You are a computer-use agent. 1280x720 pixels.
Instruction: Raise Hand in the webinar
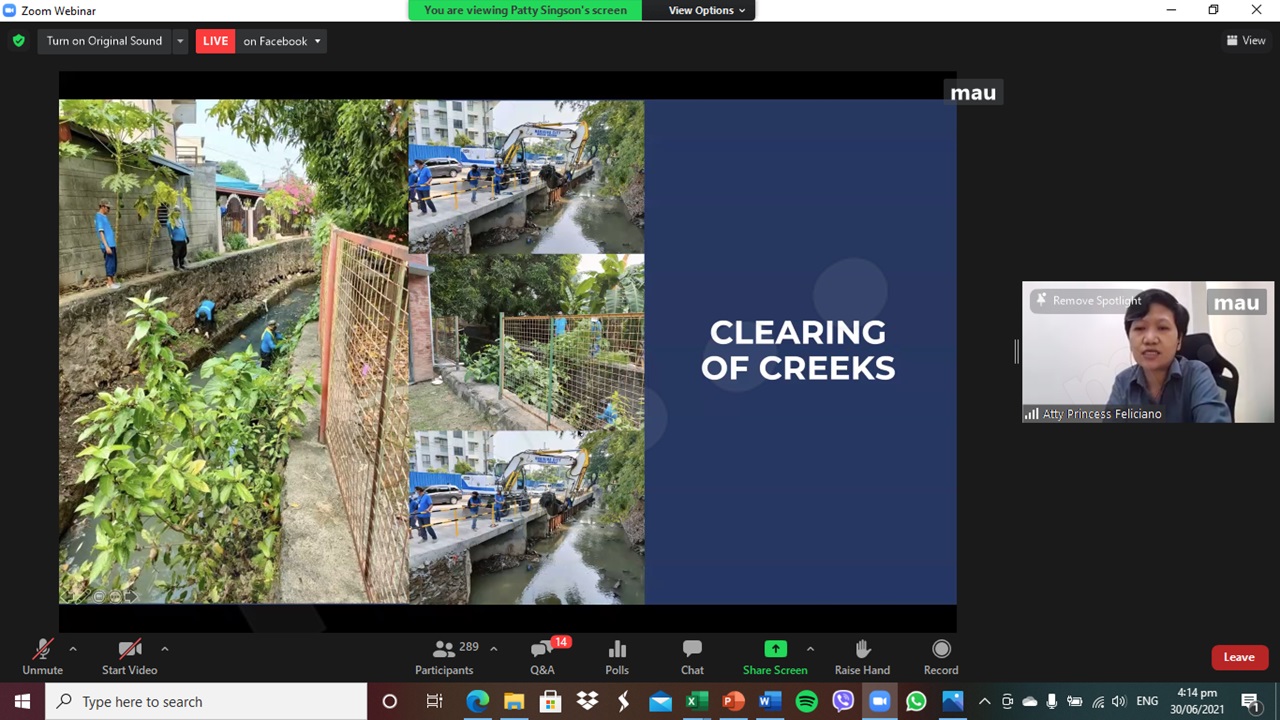tap(862, 657)
